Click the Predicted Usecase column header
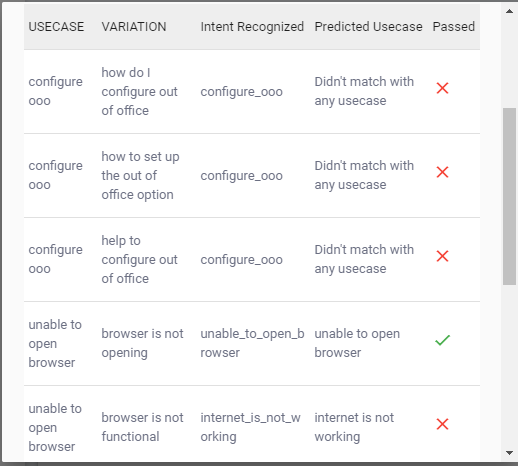Viewport: 518px width, 466px height. (368, 27)
